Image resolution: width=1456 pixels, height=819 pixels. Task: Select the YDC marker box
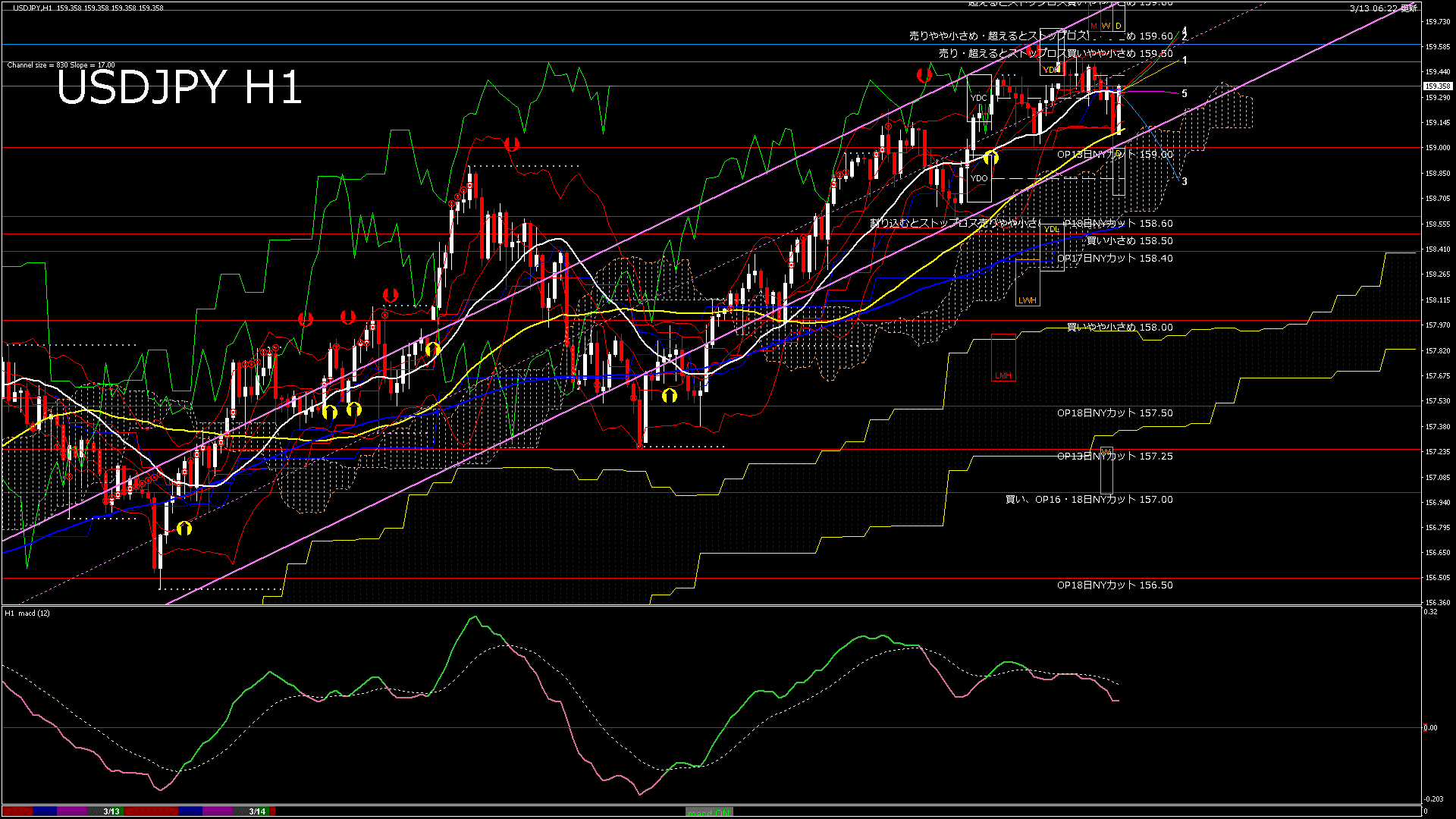(x=979, y=98)
